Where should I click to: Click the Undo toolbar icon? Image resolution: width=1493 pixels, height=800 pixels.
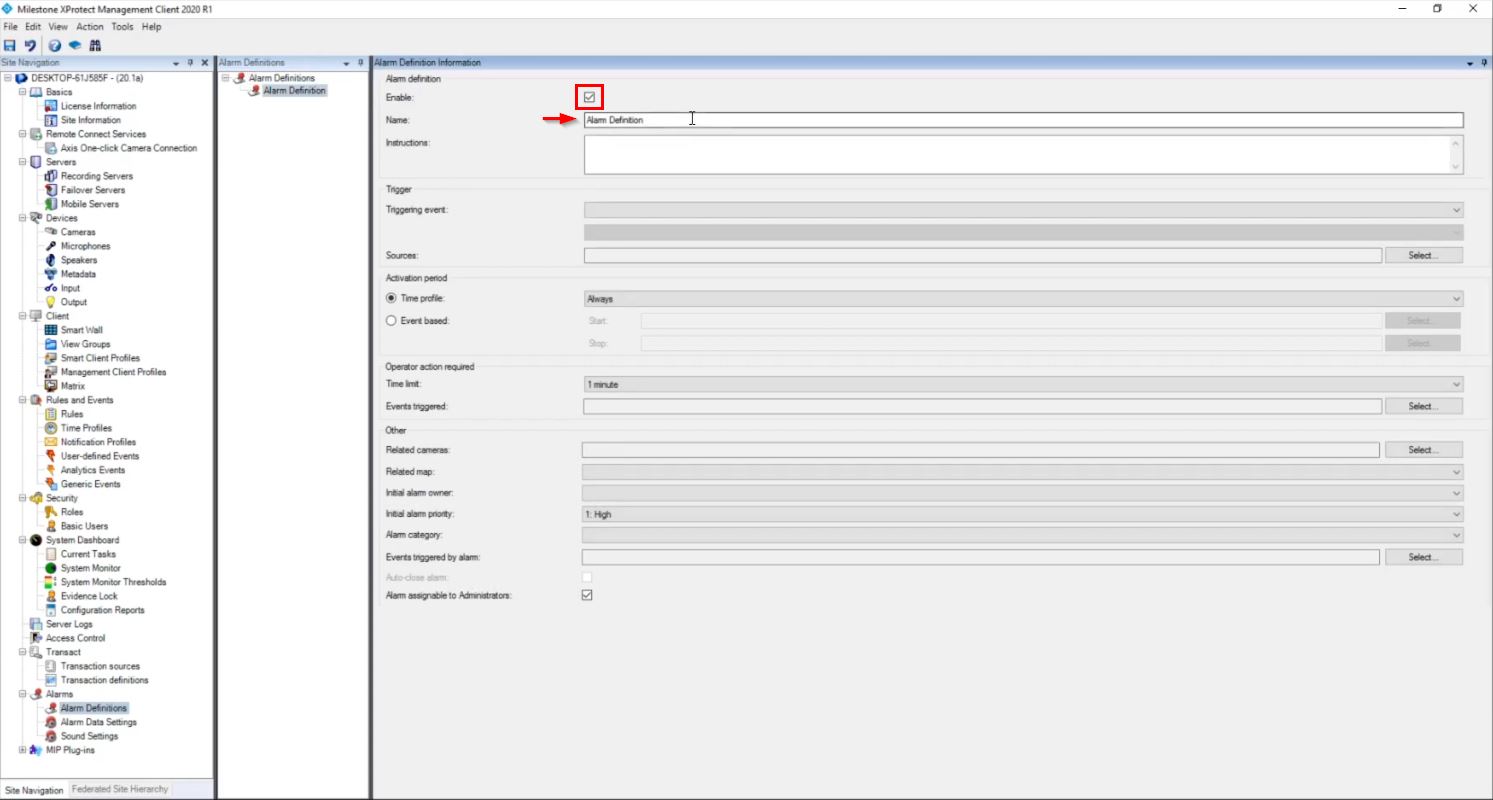30,45
